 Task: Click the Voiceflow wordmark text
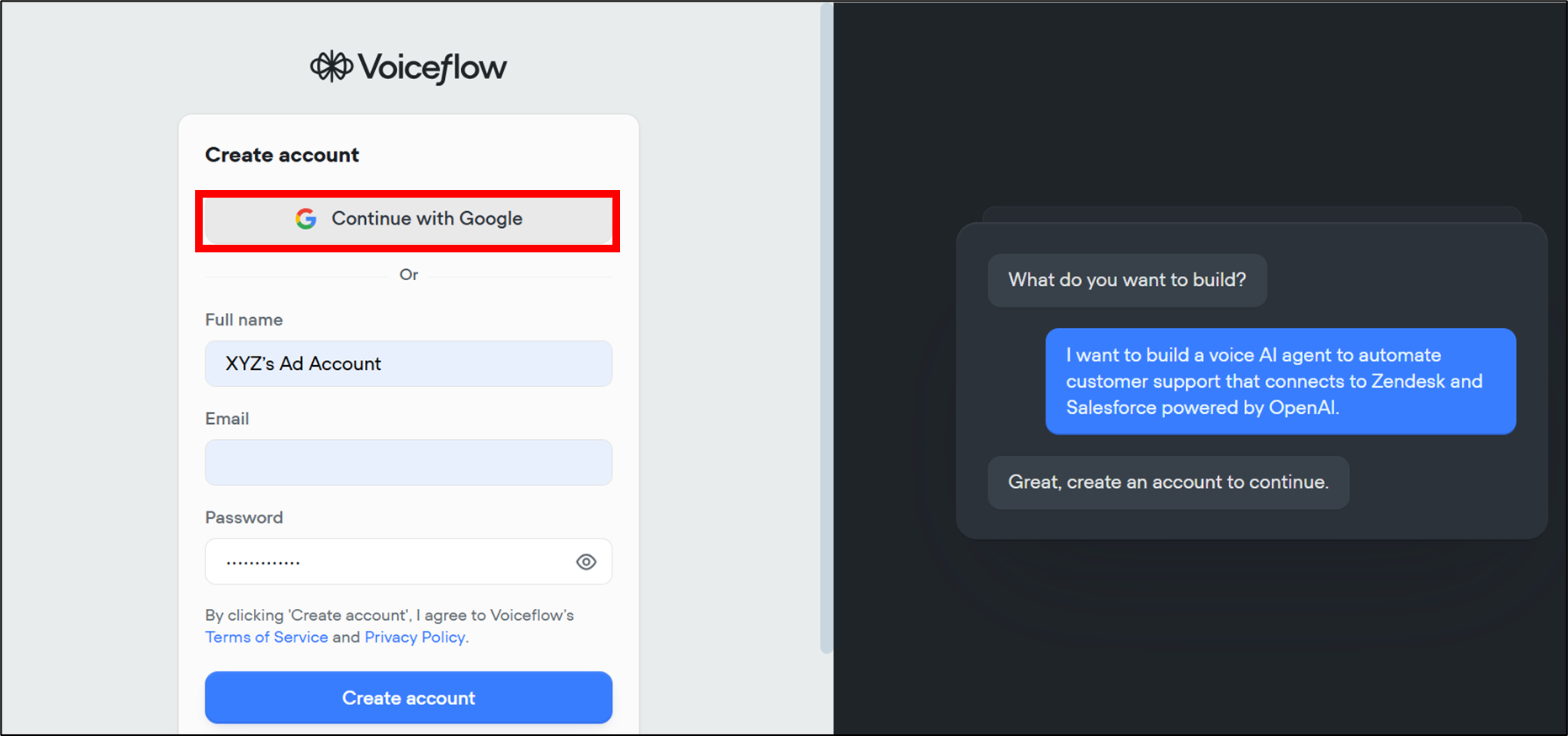click(432, 67)
